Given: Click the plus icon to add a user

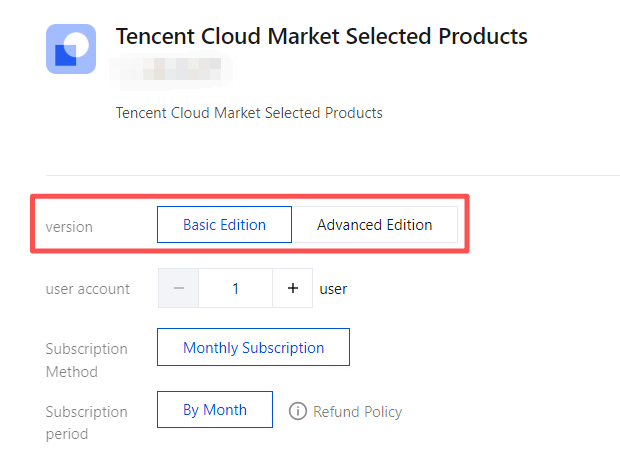Looking at the screenshot, I should [293, 288].
